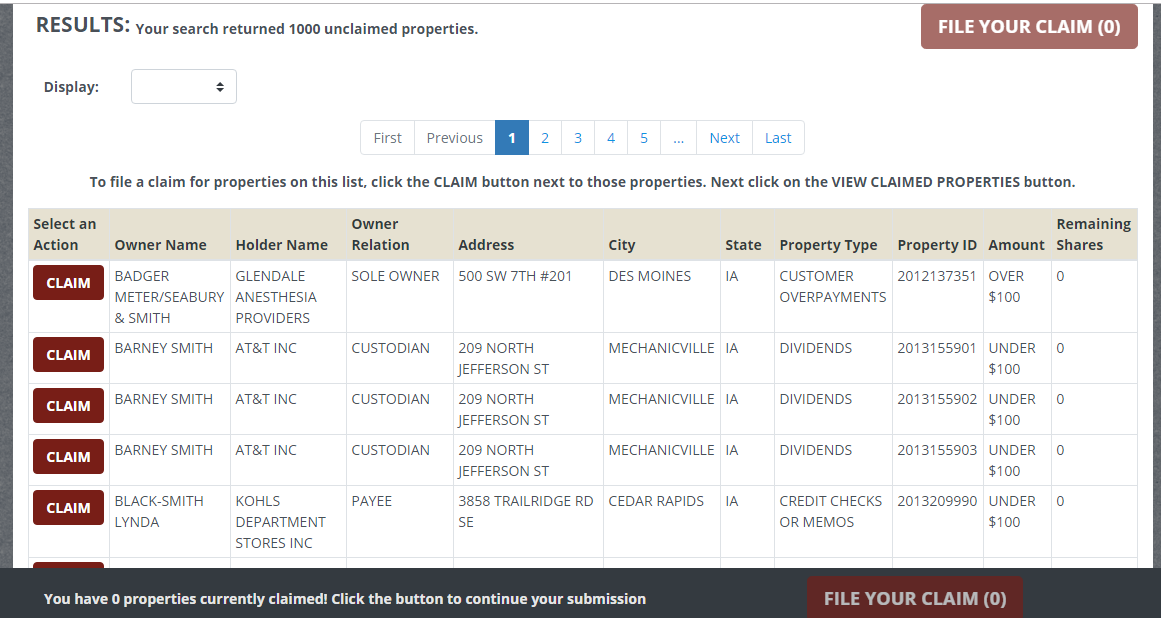
Task: Open page 2 of results
Action: [544, 137]
